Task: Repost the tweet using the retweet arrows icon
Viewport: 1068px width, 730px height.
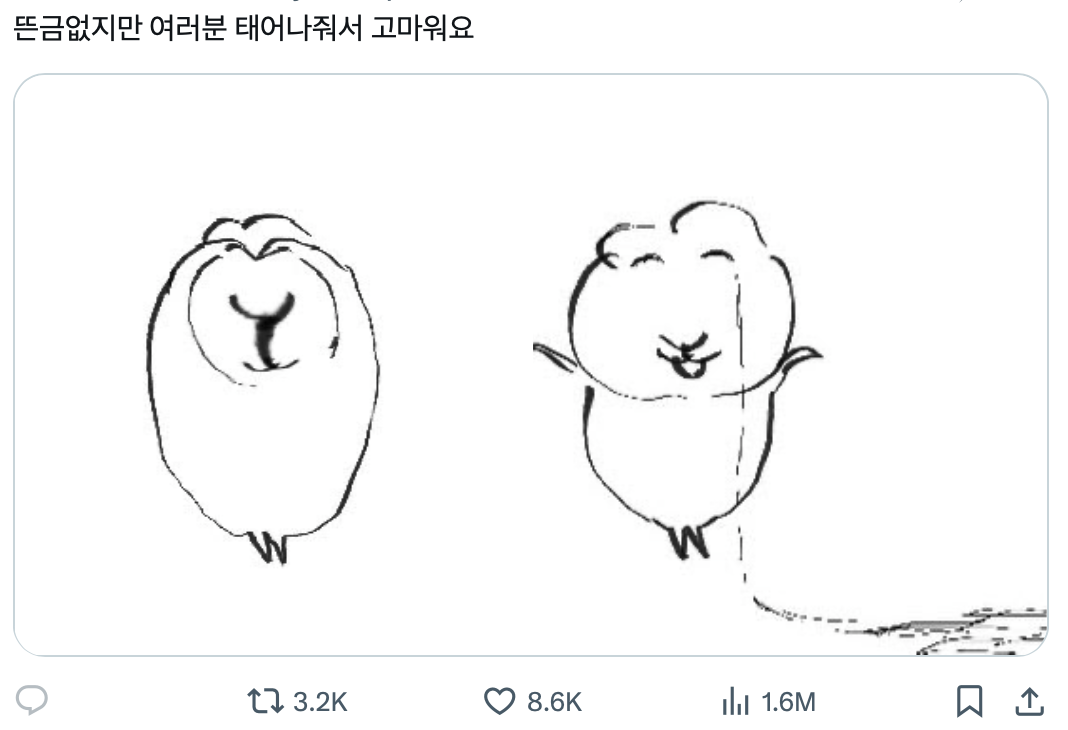Action: click(266, 702)
